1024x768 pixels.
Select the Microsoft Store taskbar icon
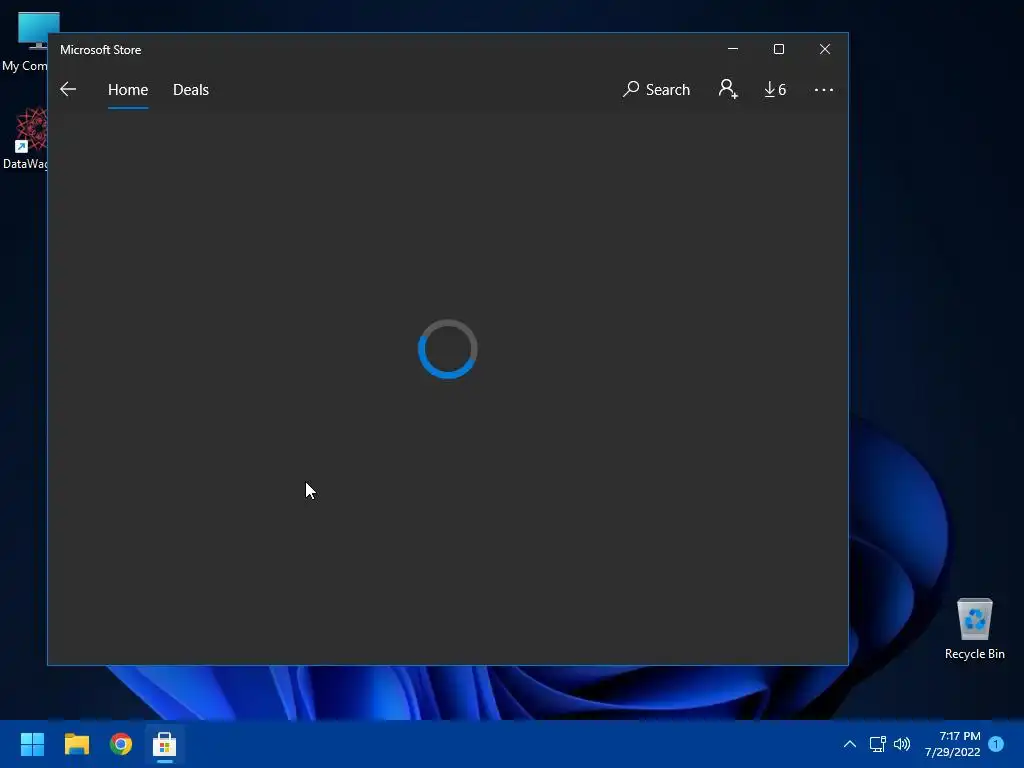[x=165, y=744]
